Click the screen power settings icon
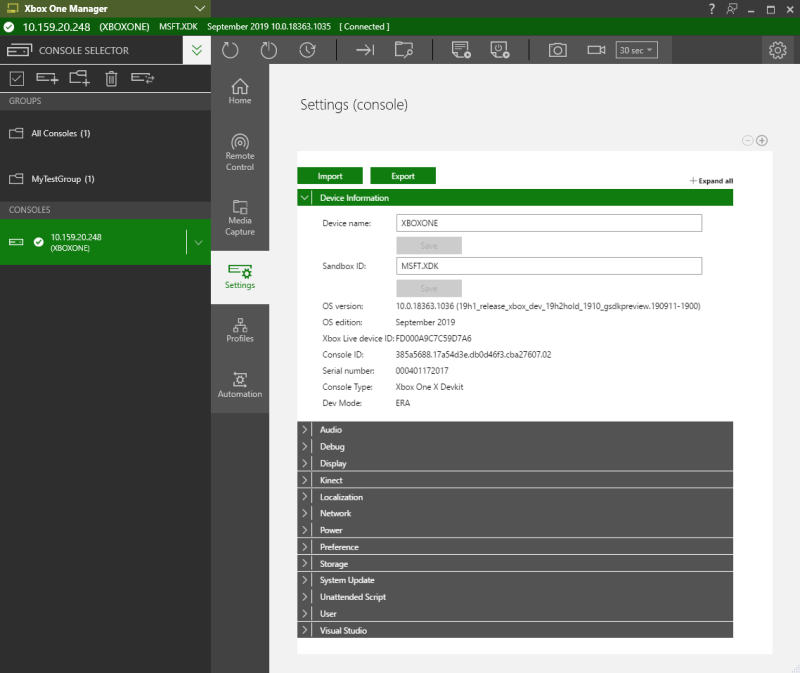 pyautogui.click(x=499, y=50)
